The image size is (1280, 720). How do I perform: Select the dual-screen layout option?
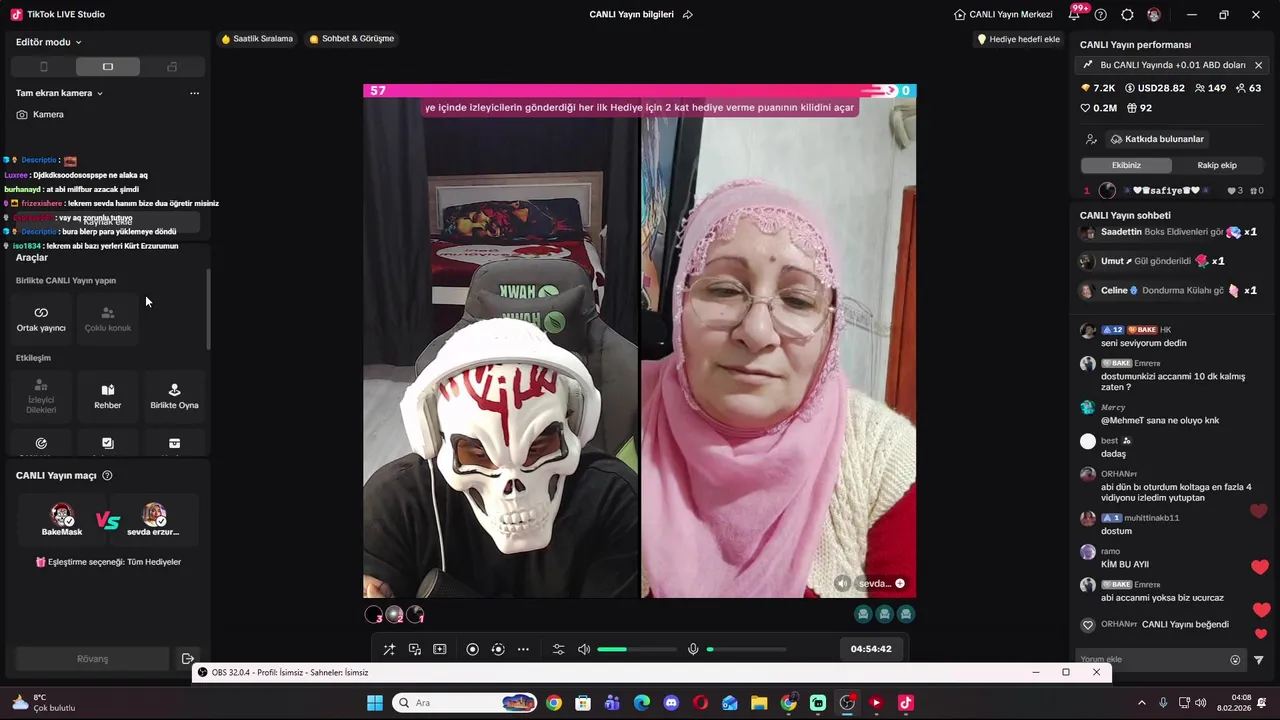(x=172, y=67)
